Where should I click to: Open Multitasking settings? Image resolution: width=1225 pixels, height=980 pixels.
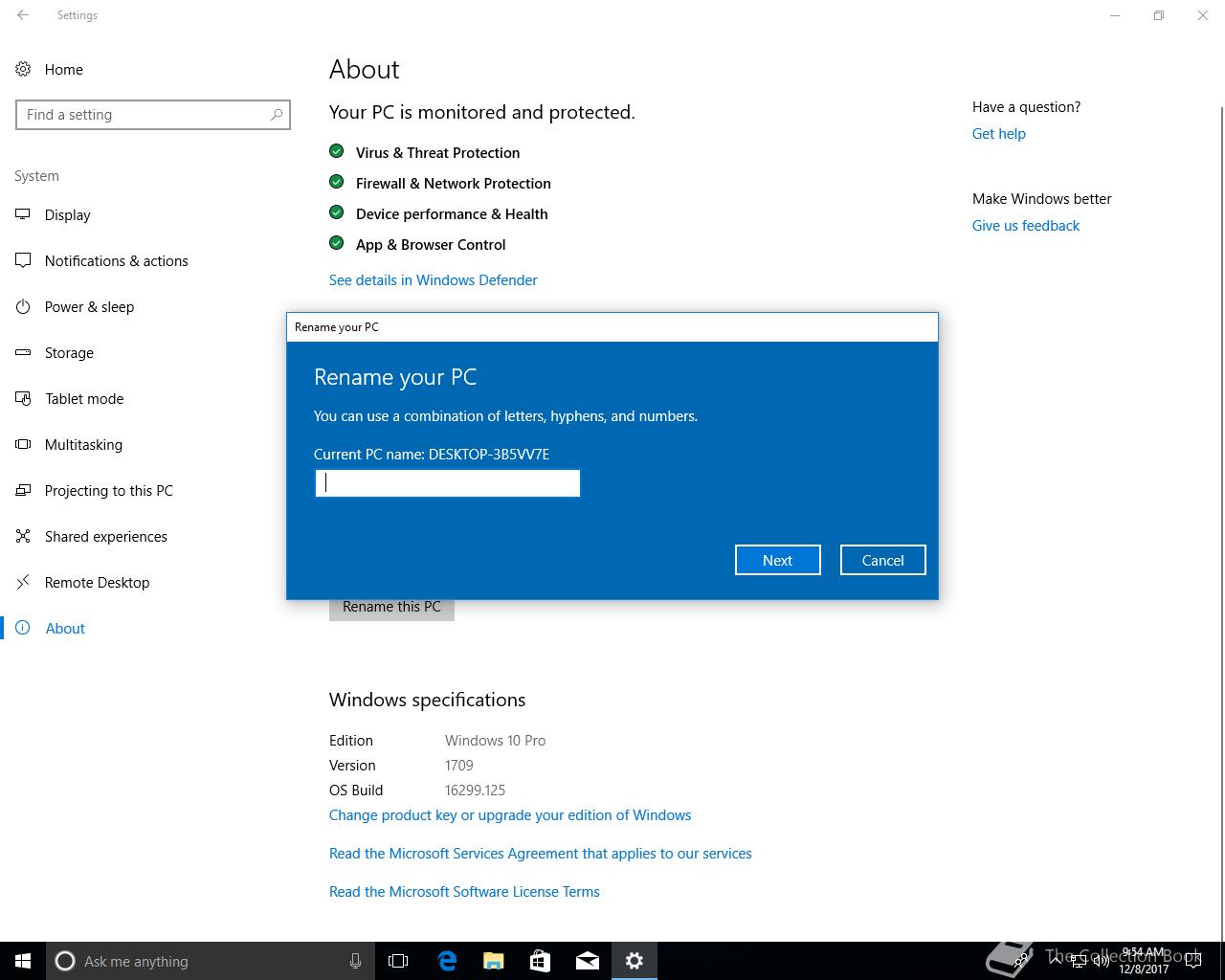[x=83, y=445]
